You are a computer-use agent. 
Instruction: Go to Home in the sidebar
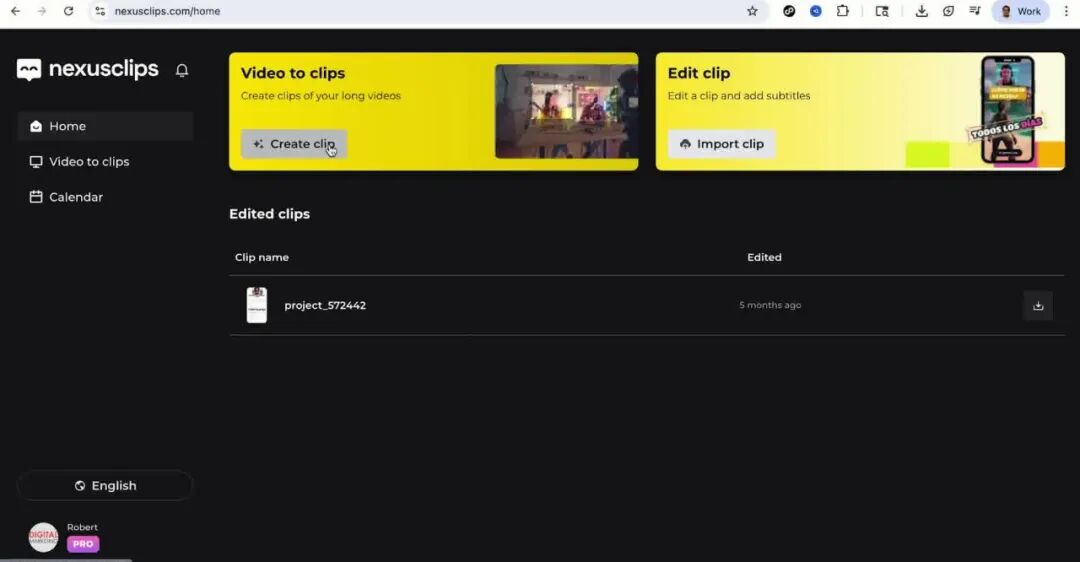[105, 126]
